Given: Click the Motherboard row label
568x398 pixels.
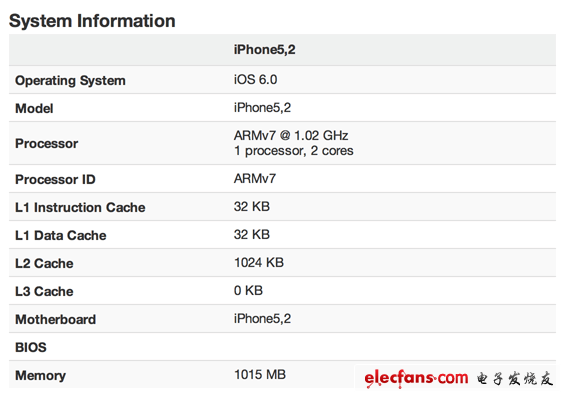Looking at the screenshot, I should click(x=55, y=319).
